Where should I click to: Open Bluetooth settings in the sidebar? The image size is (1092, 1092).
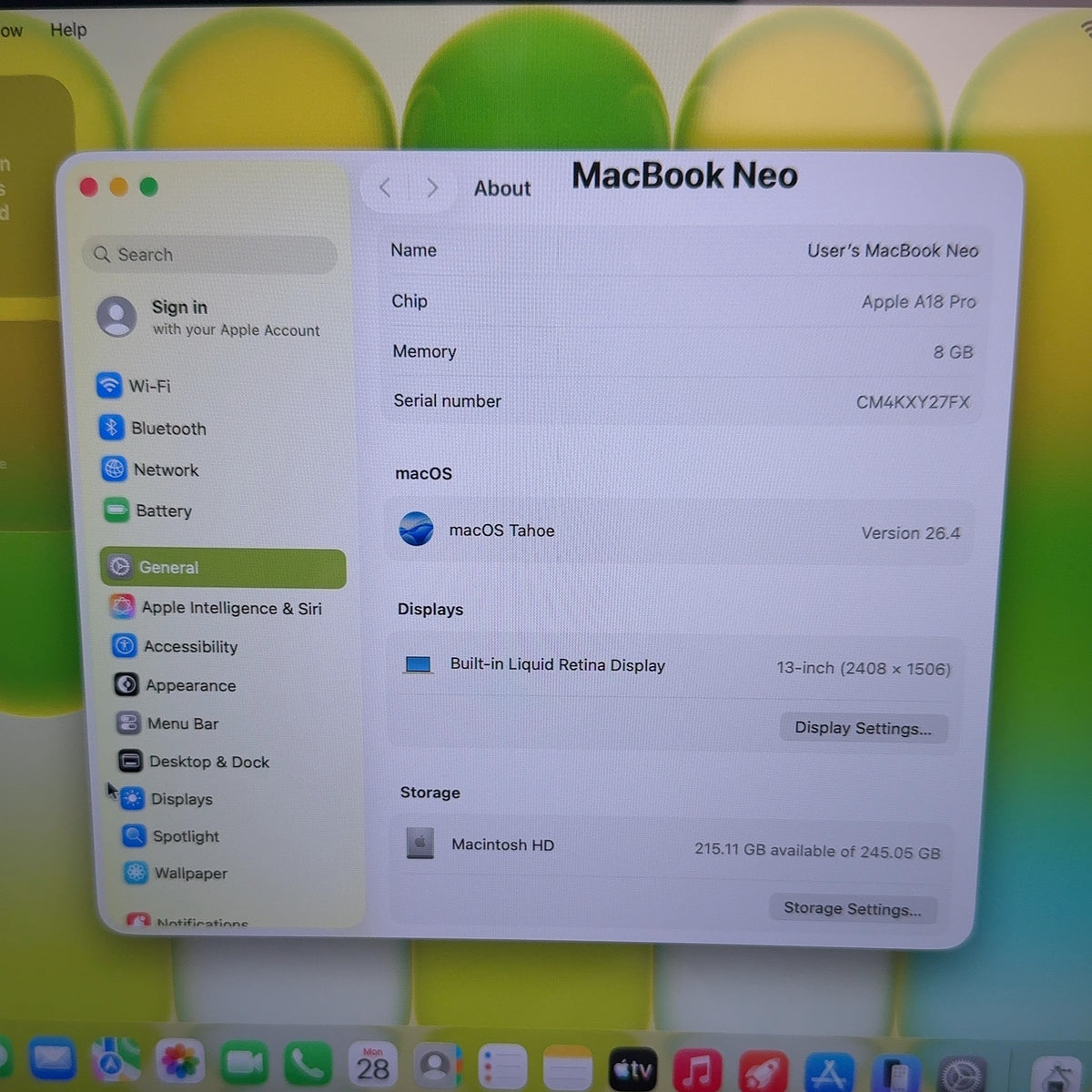[153, 428]
